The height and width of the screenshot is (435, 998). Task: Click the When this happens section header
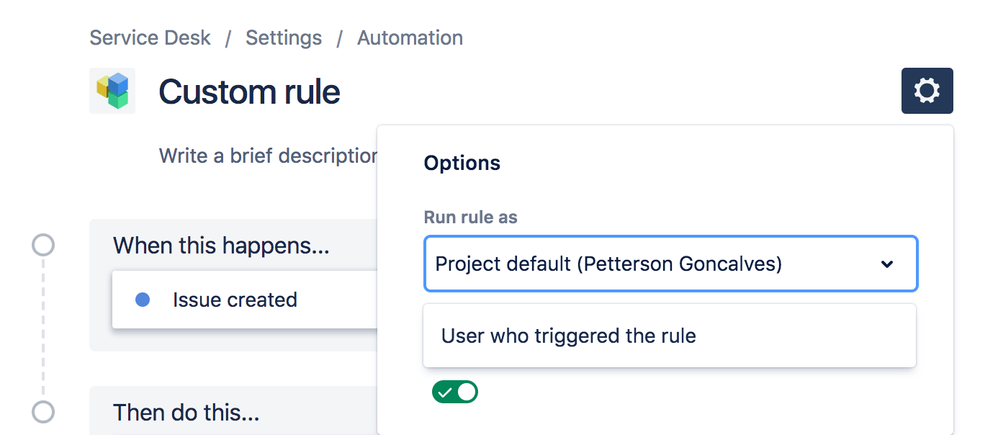click(x=221, y=245)
